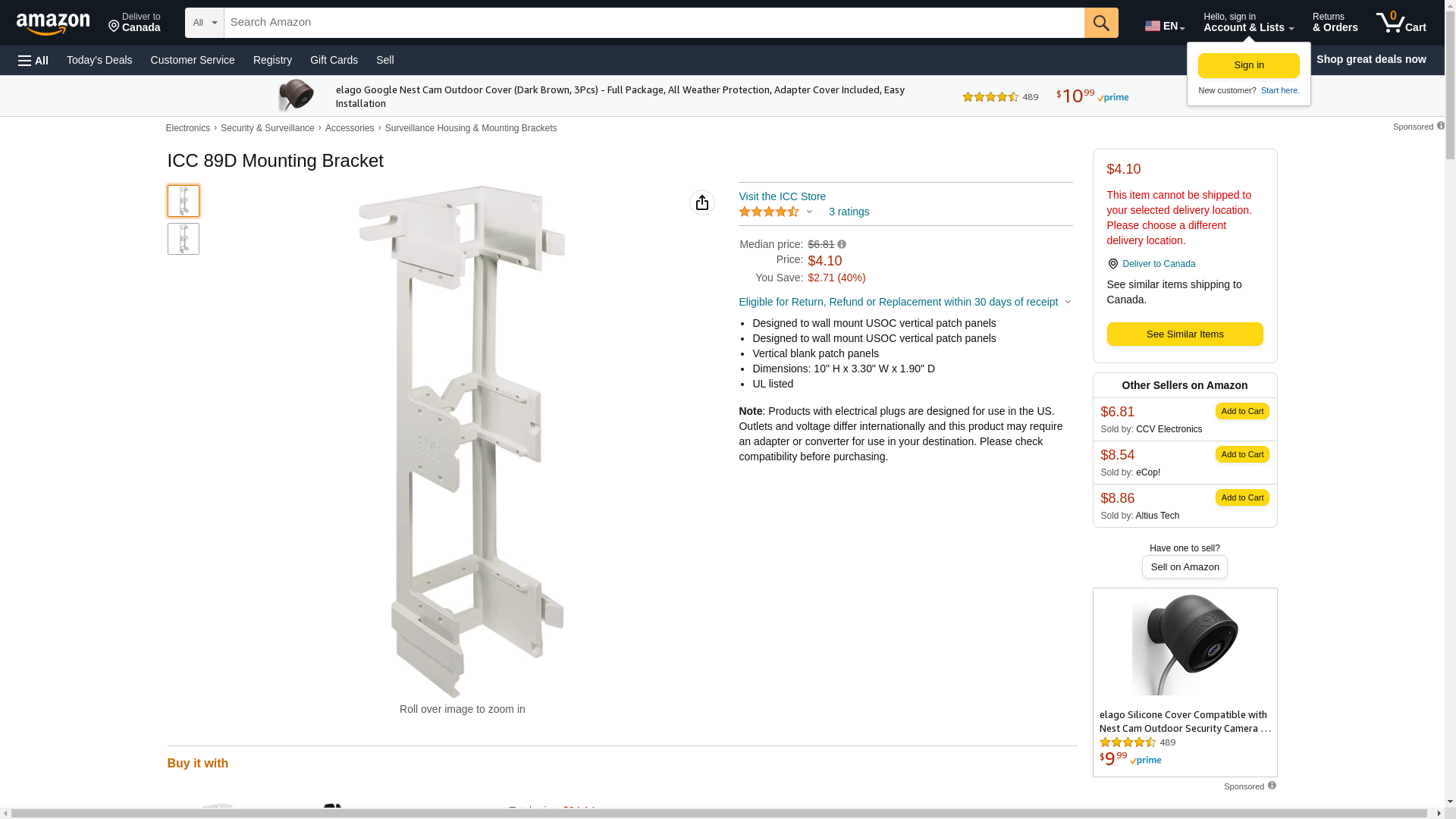Click the Amazon logo

coord(53,24)
